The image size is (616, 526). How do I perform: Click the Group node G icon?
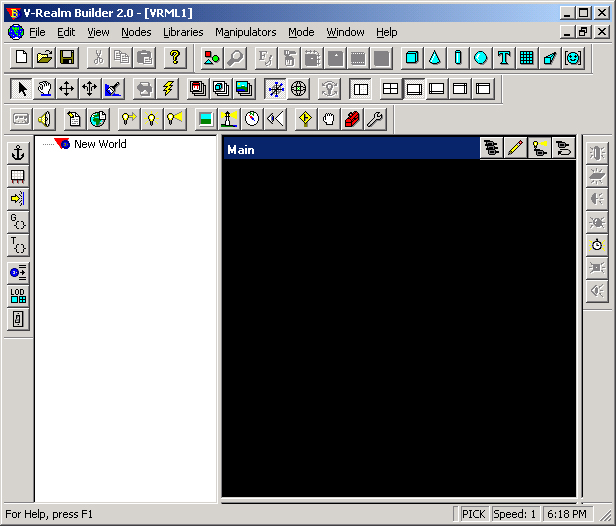click(18, 222)
